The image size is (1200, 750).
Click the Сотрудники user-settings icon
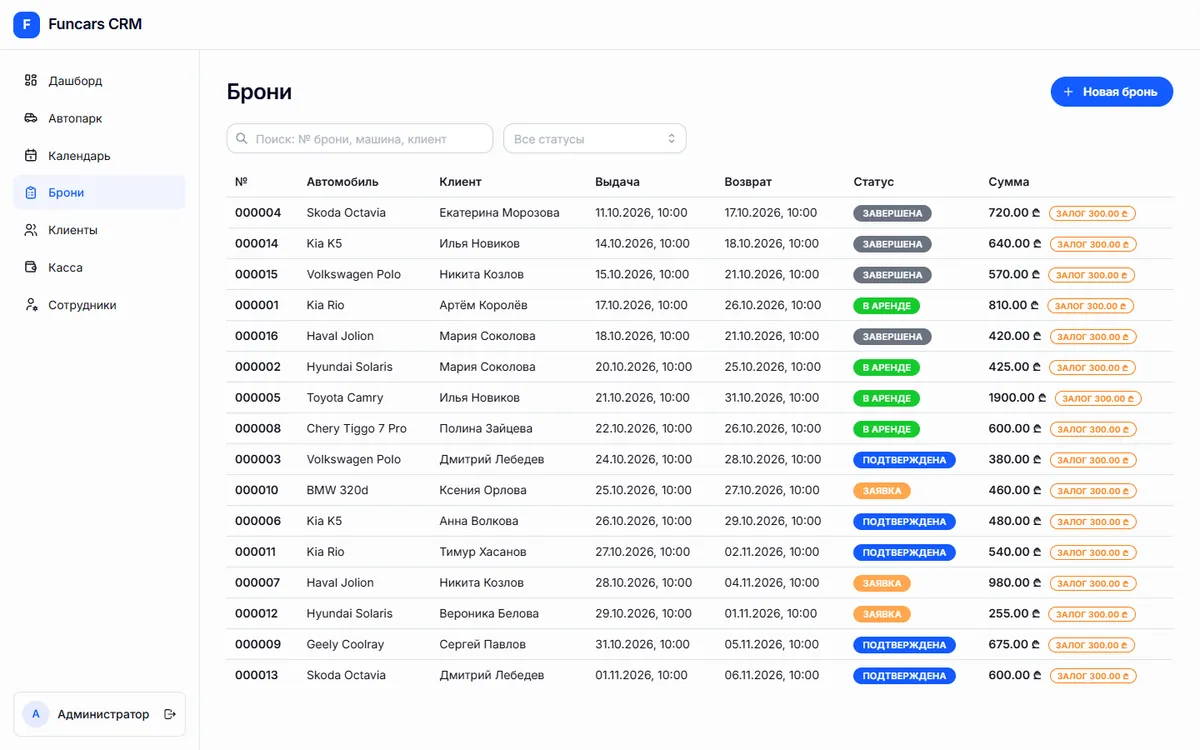(x=31, y=305)
